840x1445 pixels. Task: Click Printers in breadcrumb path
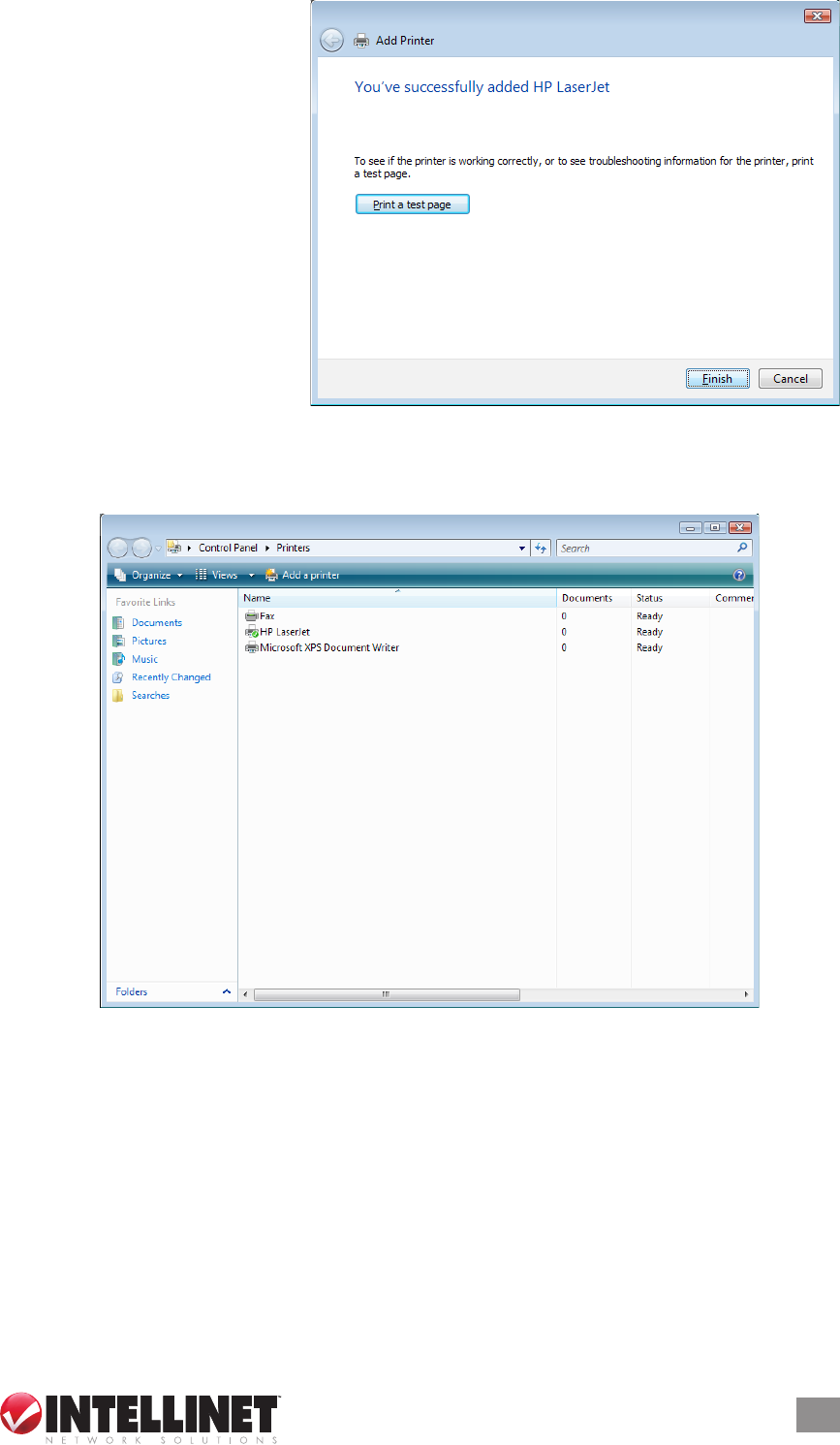pos(293,548)
